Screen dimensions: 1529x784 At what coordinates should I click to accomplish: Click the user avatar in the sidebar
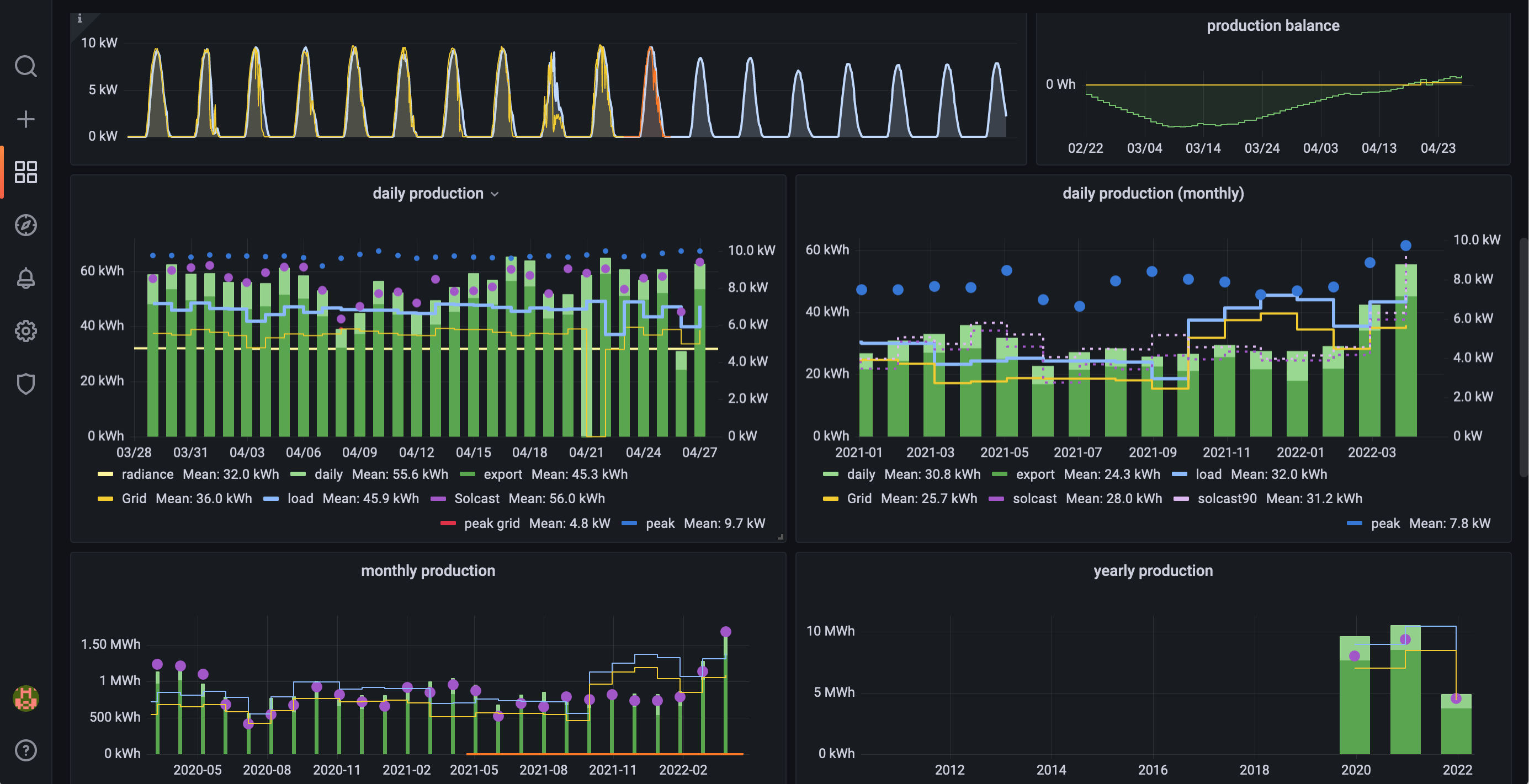(x=25, y=698)
